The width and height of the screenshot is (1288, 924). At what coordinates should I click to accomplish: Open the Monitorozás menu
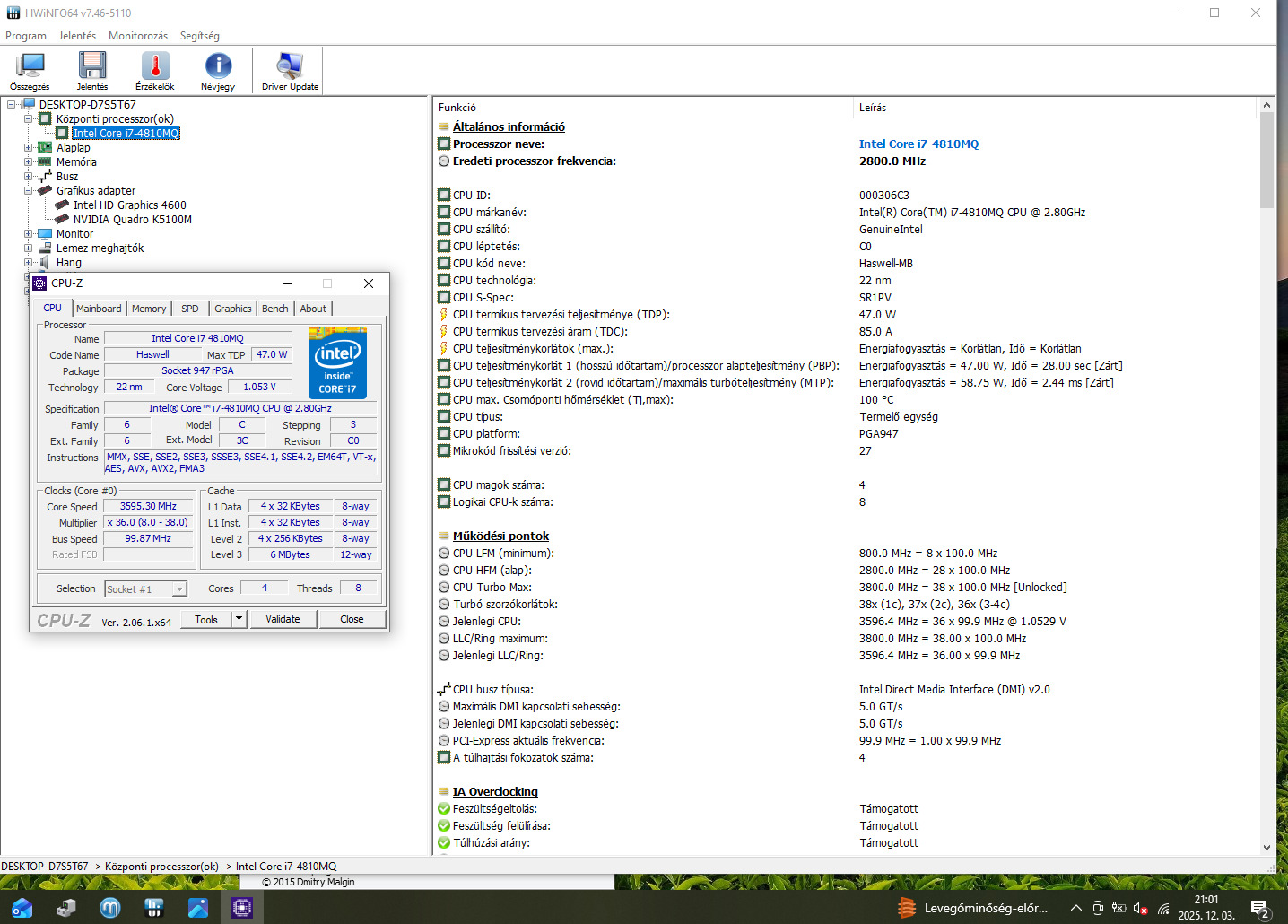point(138,36)
